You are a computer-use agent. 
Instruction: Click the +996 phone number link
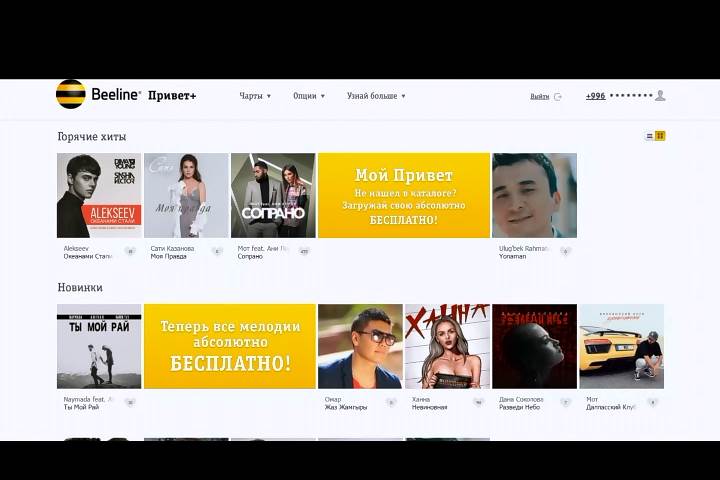pos(596,96)
